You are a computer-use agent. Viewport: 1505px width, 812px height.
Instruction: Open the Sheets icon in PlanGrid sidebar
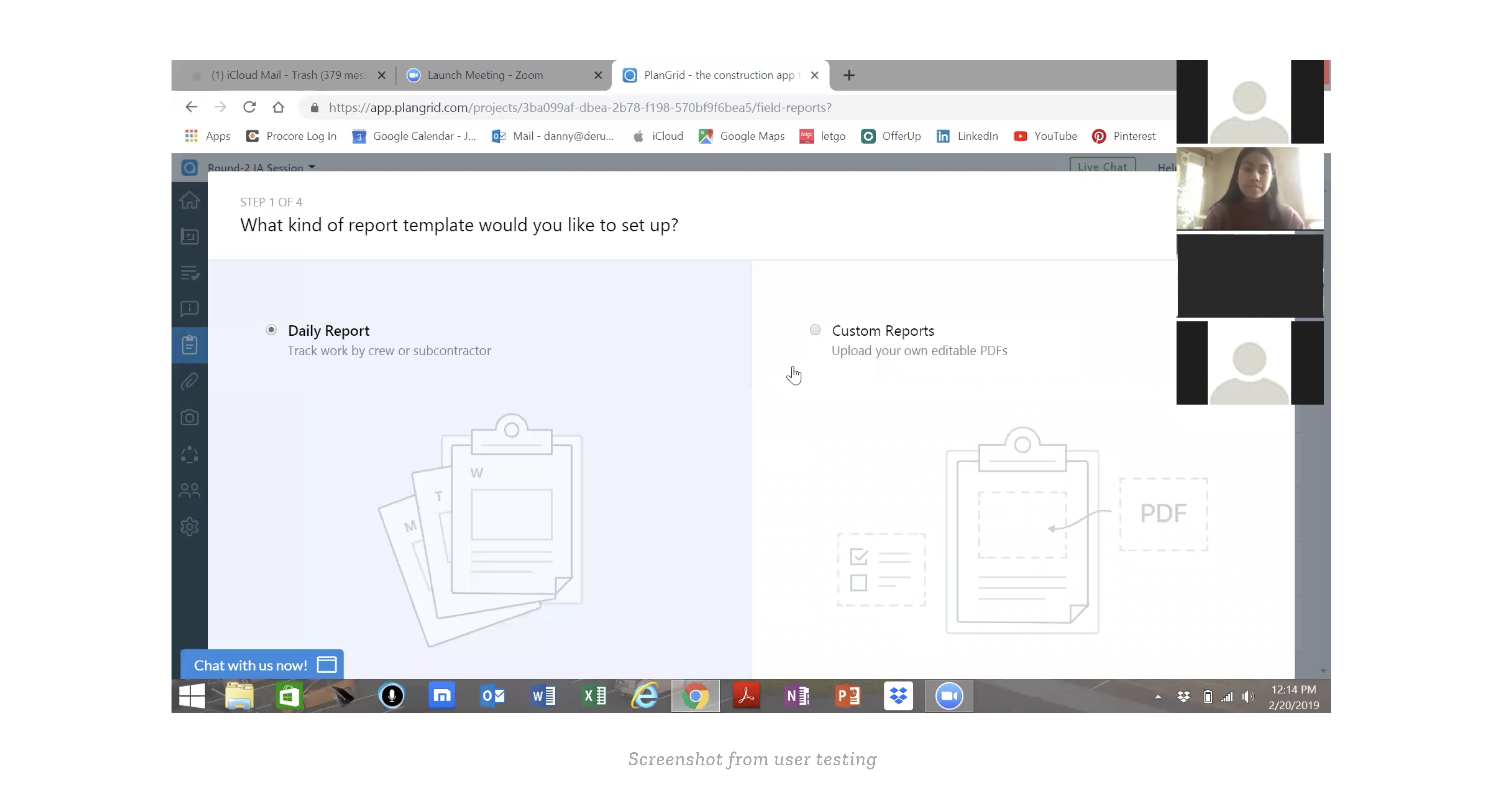189,237
